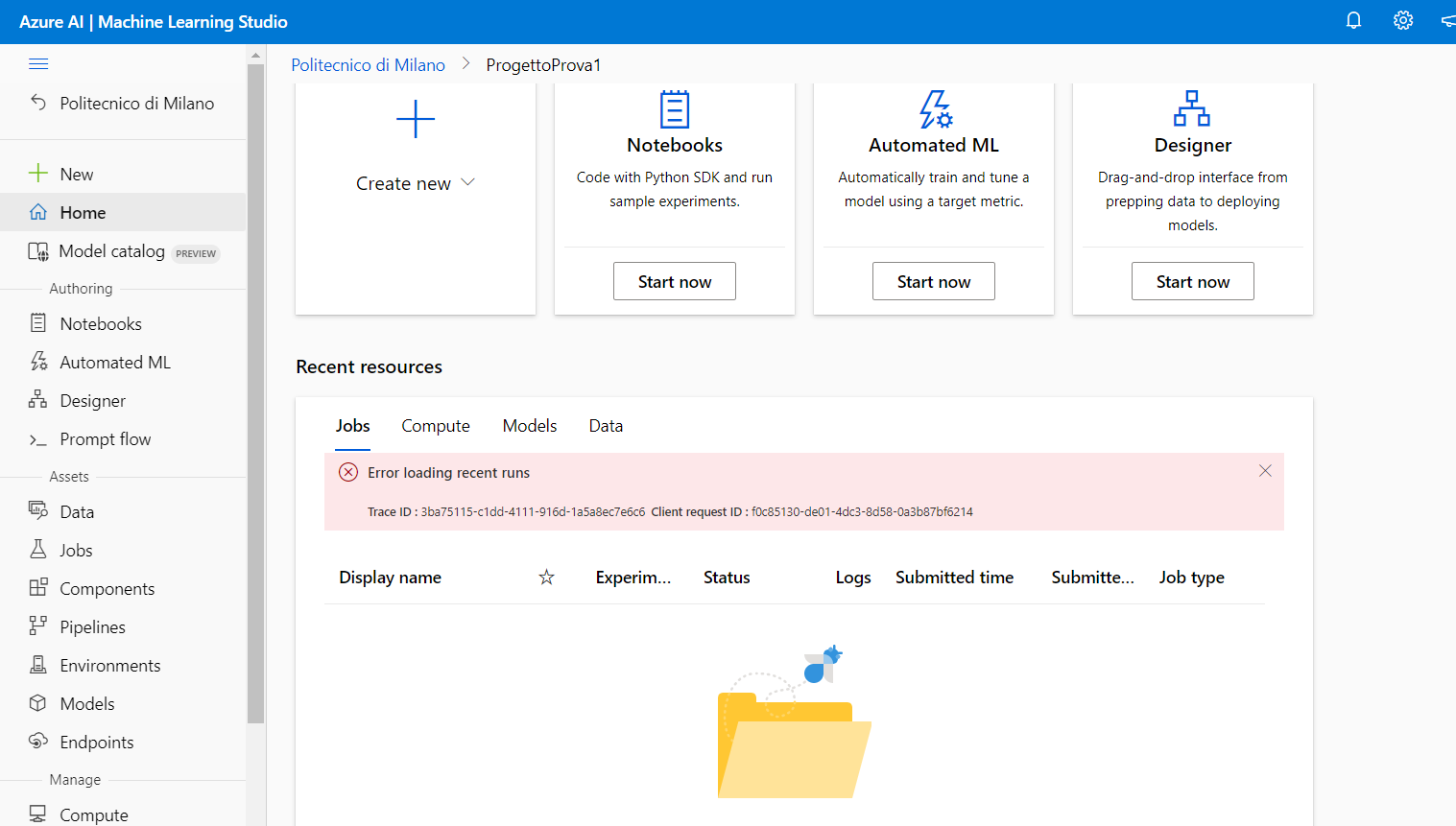Open the Notebooks section from sidebar

[x=99, y=323]
